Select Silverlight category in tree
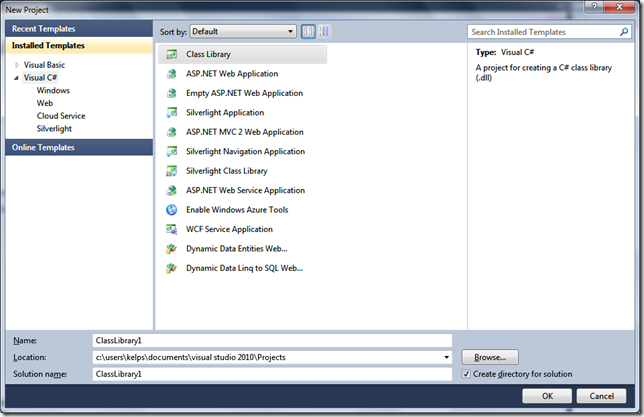The width and height of the screenshot is (644, 417). [x=54, y=129]
